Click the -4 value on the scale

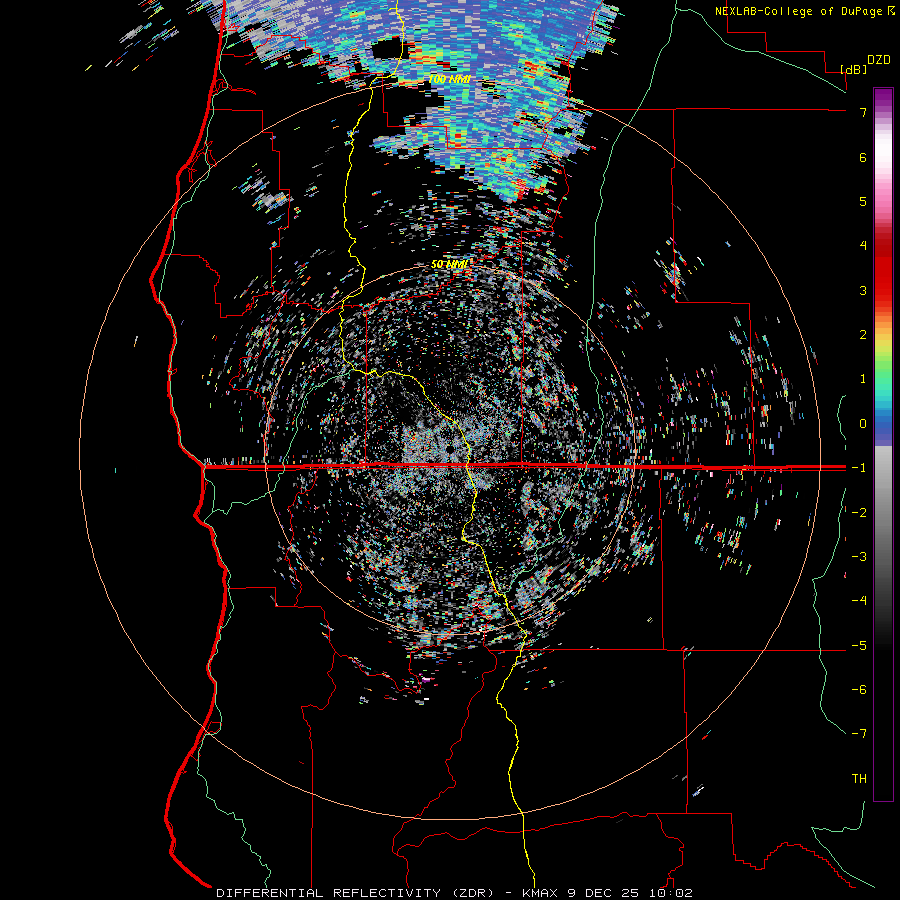[859, 601]
